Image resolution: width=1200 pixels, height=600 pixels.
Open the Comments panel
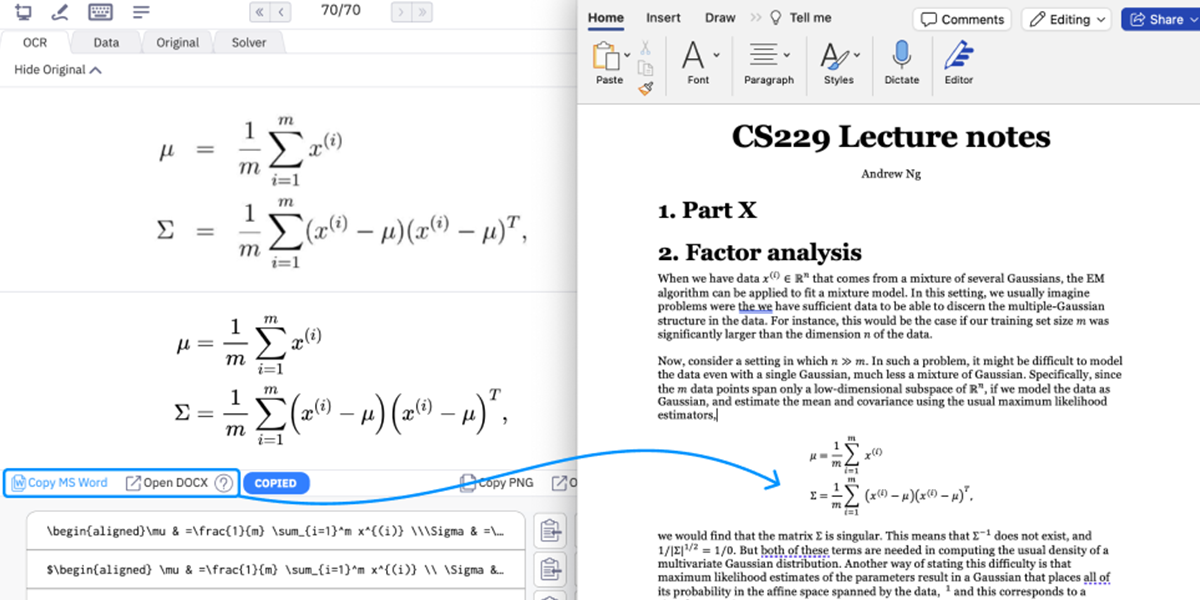(961, 19)
